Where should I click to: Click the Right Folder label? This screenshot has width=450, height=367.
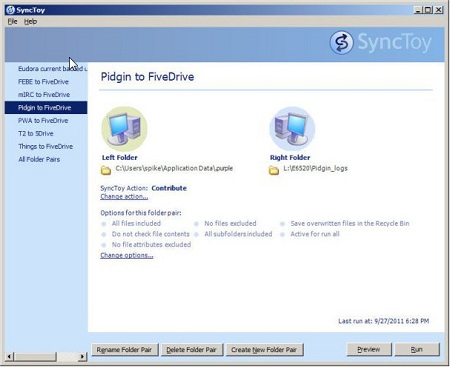coord(290,157)
